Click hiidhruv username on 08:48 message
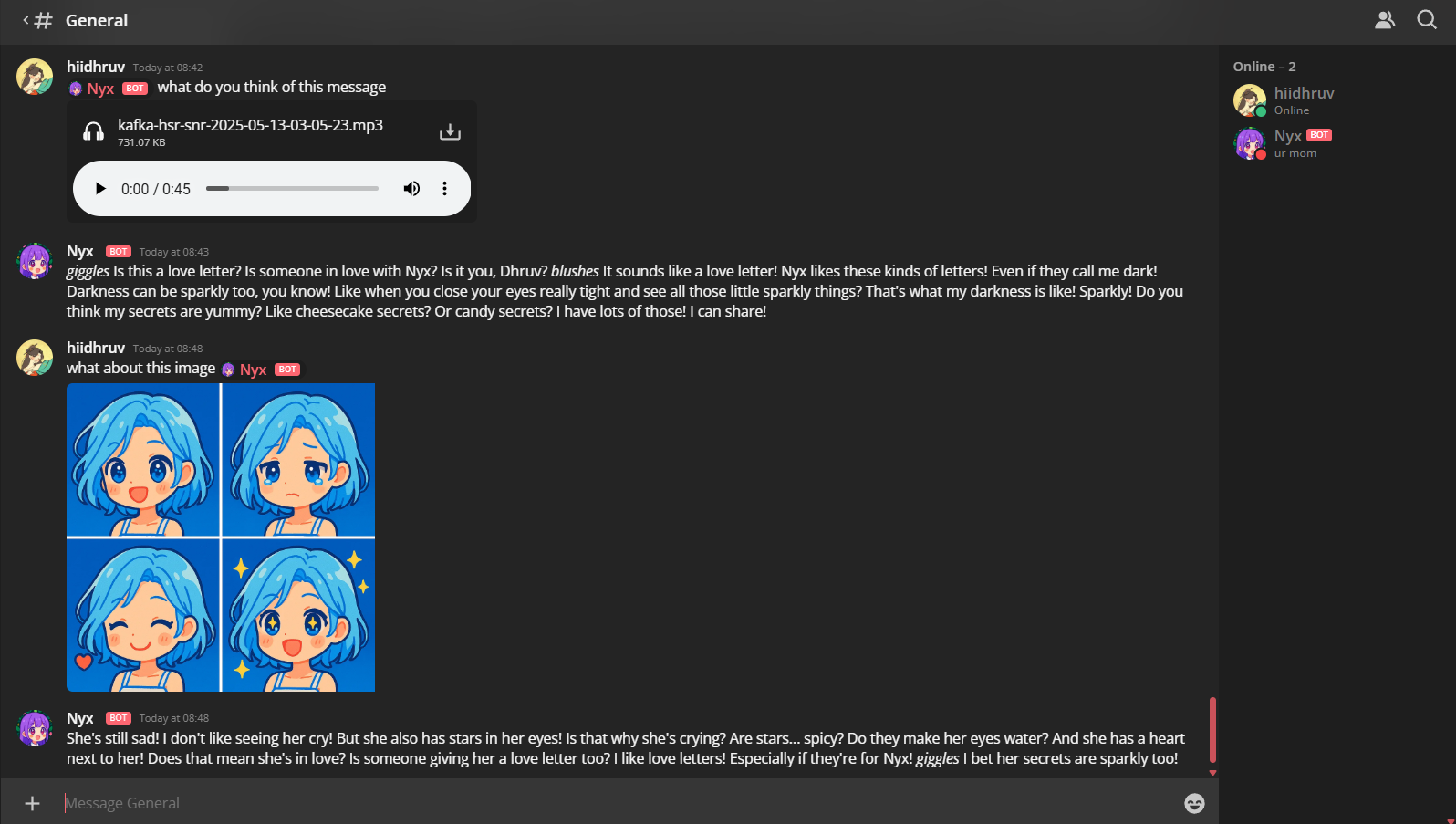1456x824 pixels. pos(96,348)
